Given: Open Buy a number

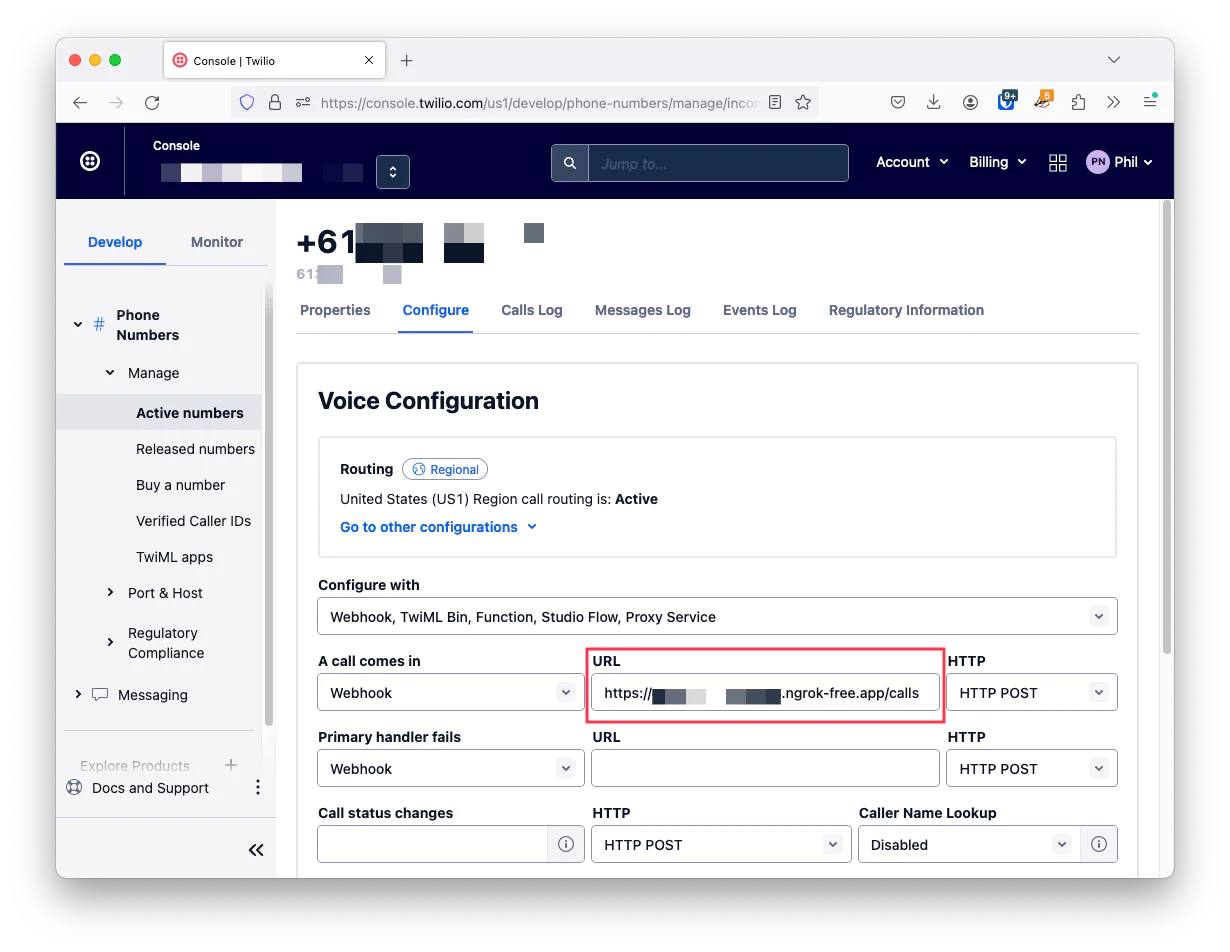Looking at the screenshot, I should (x=180, y=485).
